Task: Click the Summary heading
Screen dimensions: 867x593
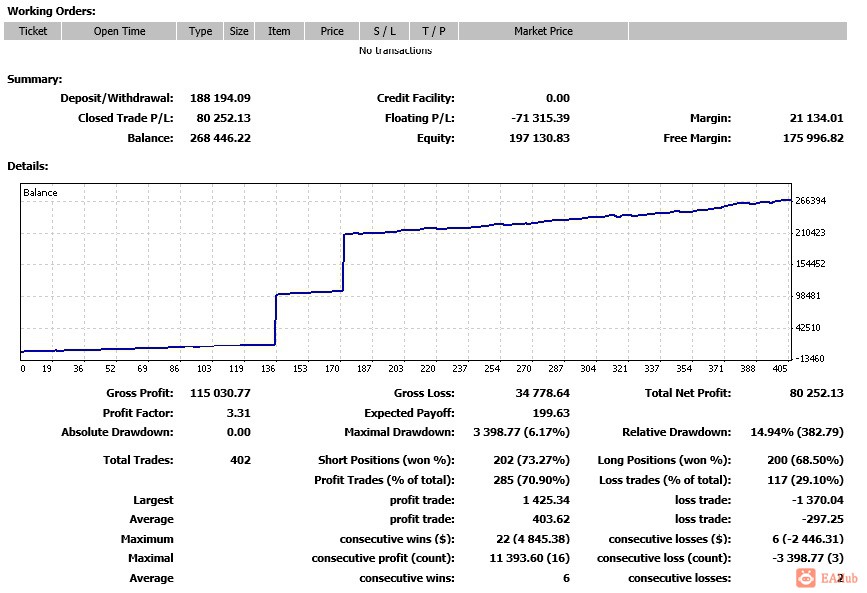Action: [x=34, y=79]
